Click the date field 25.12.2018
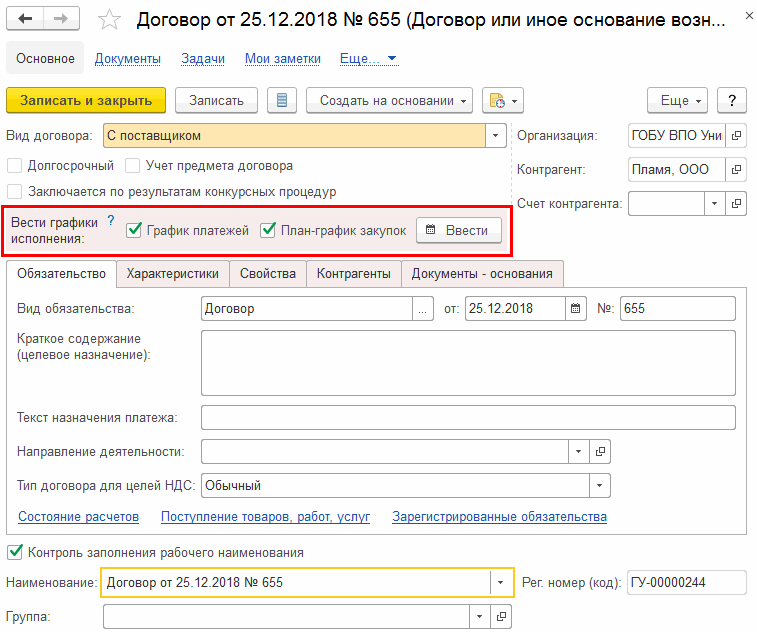This screenshot has width=757, height=632. tap(515, 309)
